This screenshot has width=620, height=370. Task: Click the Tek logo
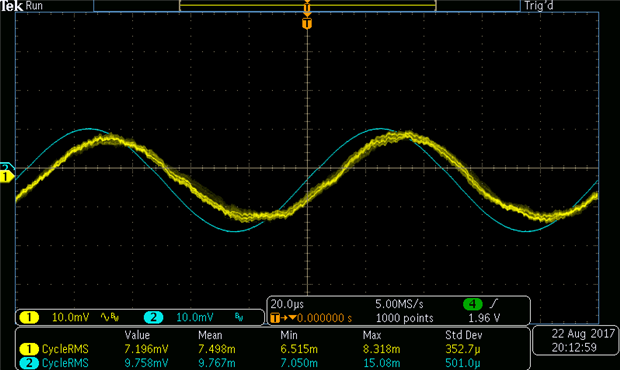click(x=12, y=6)
